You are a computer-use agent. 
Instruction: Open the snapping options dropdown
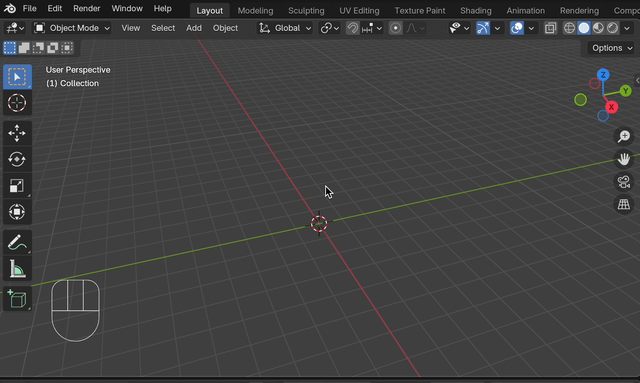pos(372,28)
